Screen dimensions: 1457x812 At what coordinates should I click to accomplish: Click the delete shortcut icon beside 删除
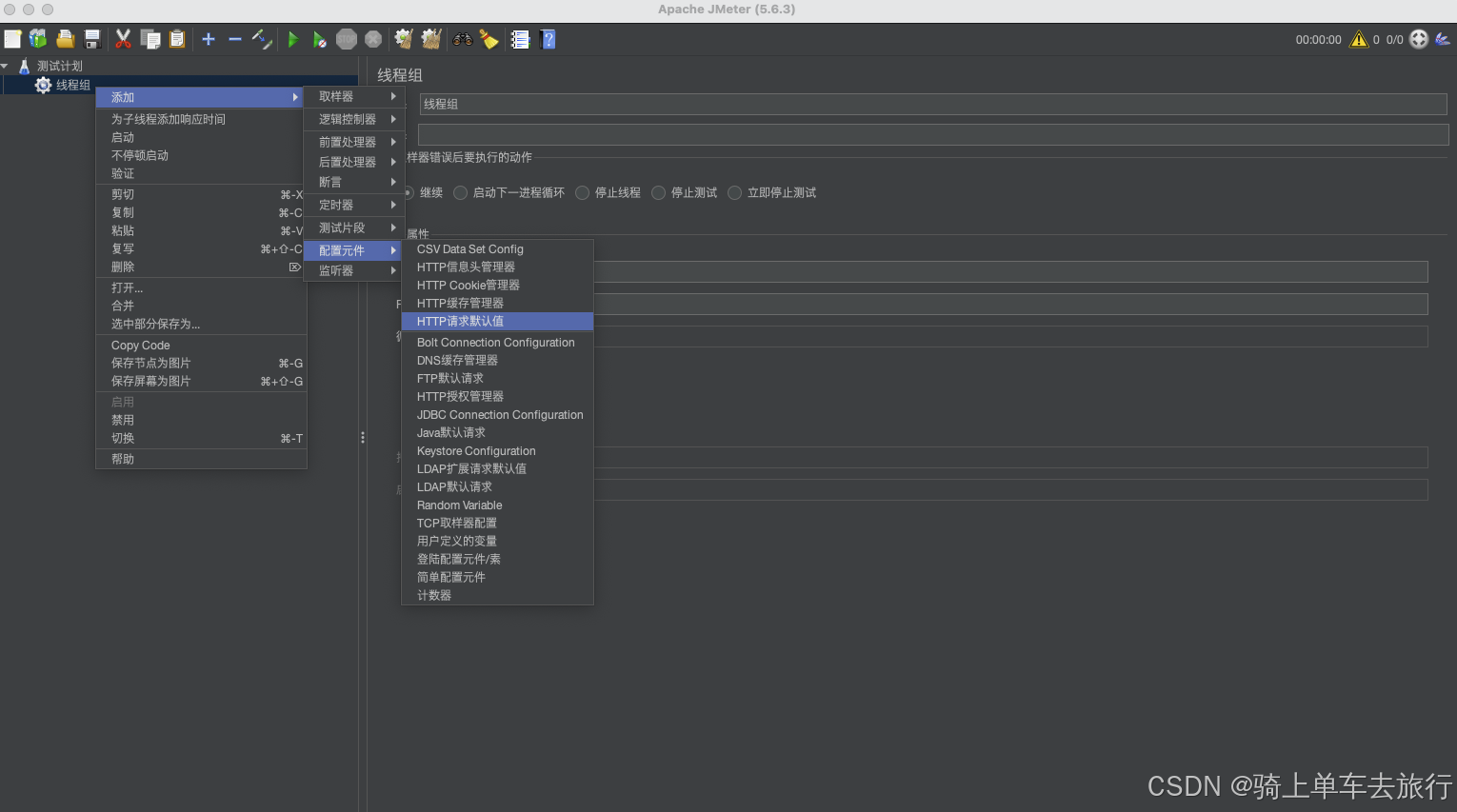click(x=295, y=267)
